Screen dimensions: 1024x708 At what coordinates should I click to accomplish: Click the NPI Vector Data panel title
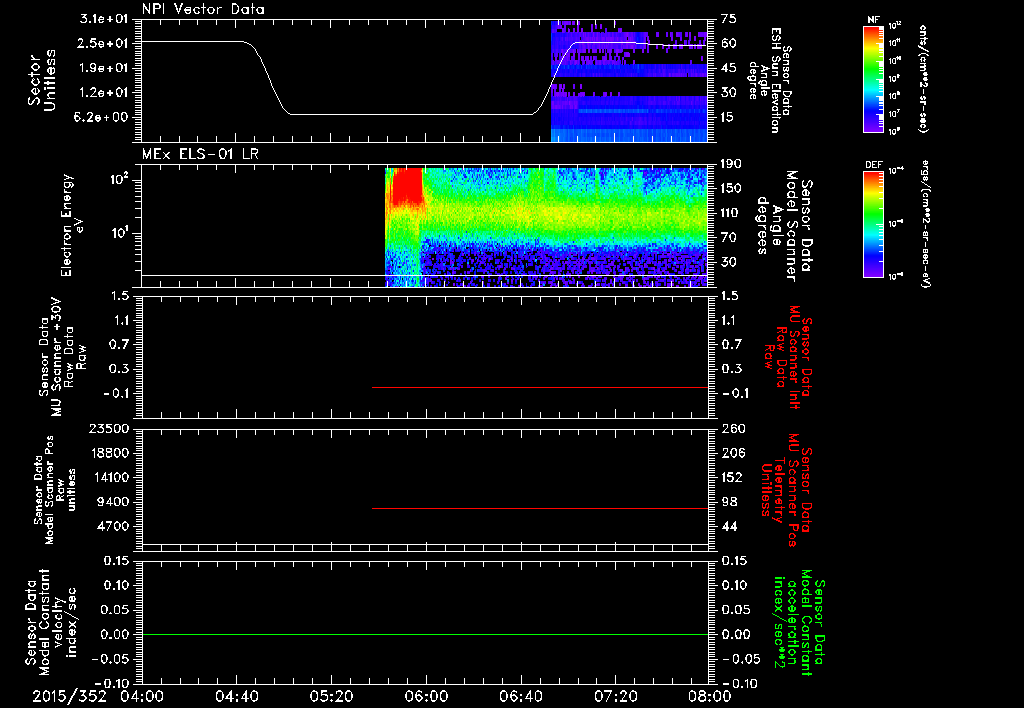(x=203, y=9)
